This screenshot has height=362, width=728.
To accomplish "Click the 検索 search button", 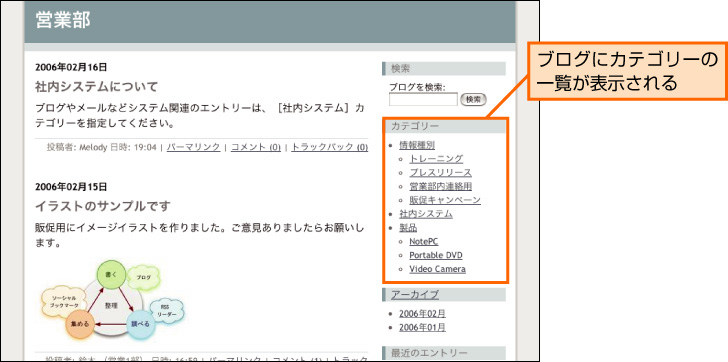I will (x=473, y=99).
